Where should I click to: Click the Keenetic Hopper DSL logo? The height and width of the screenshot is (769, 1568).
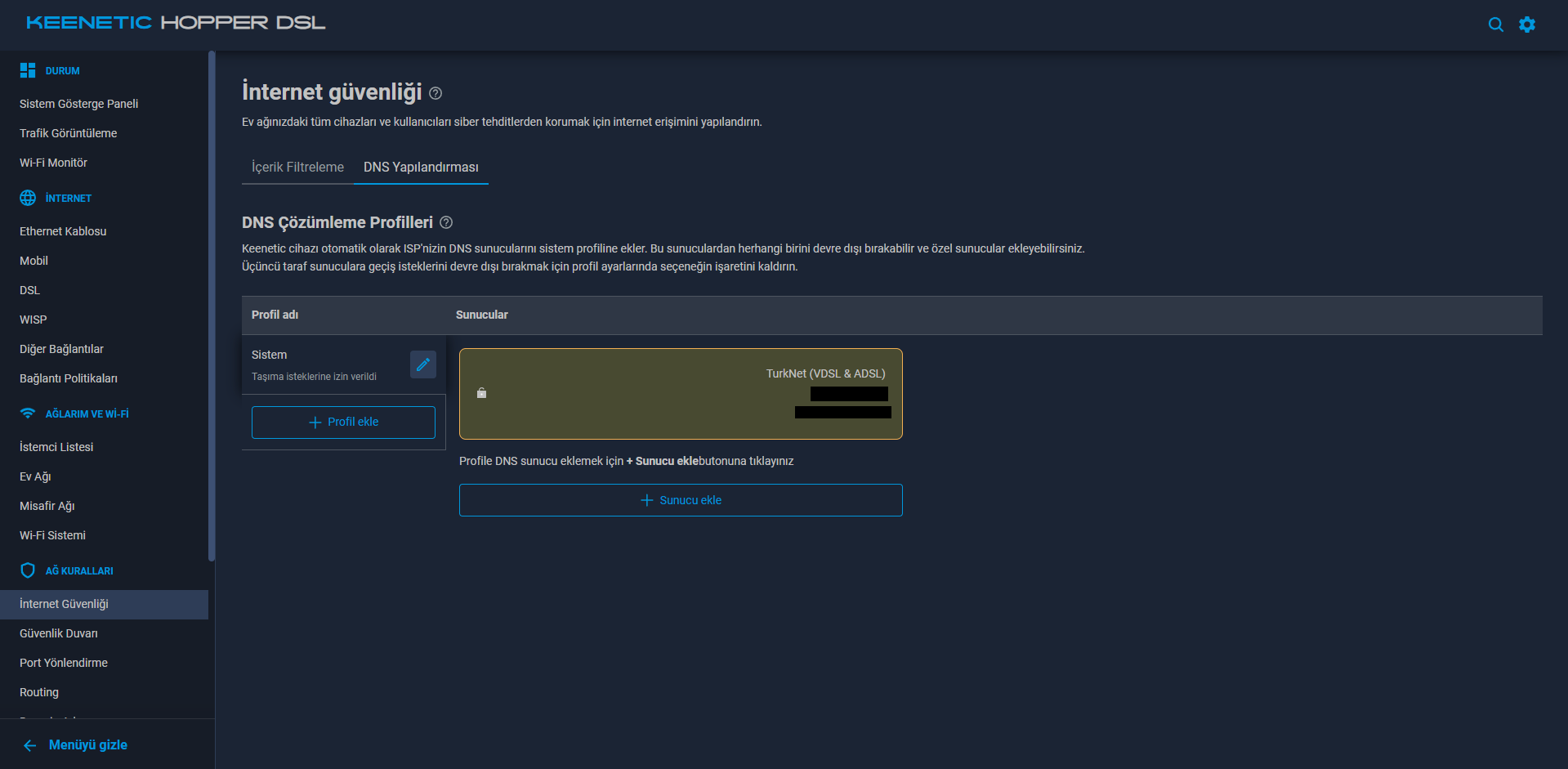[176, 23]
